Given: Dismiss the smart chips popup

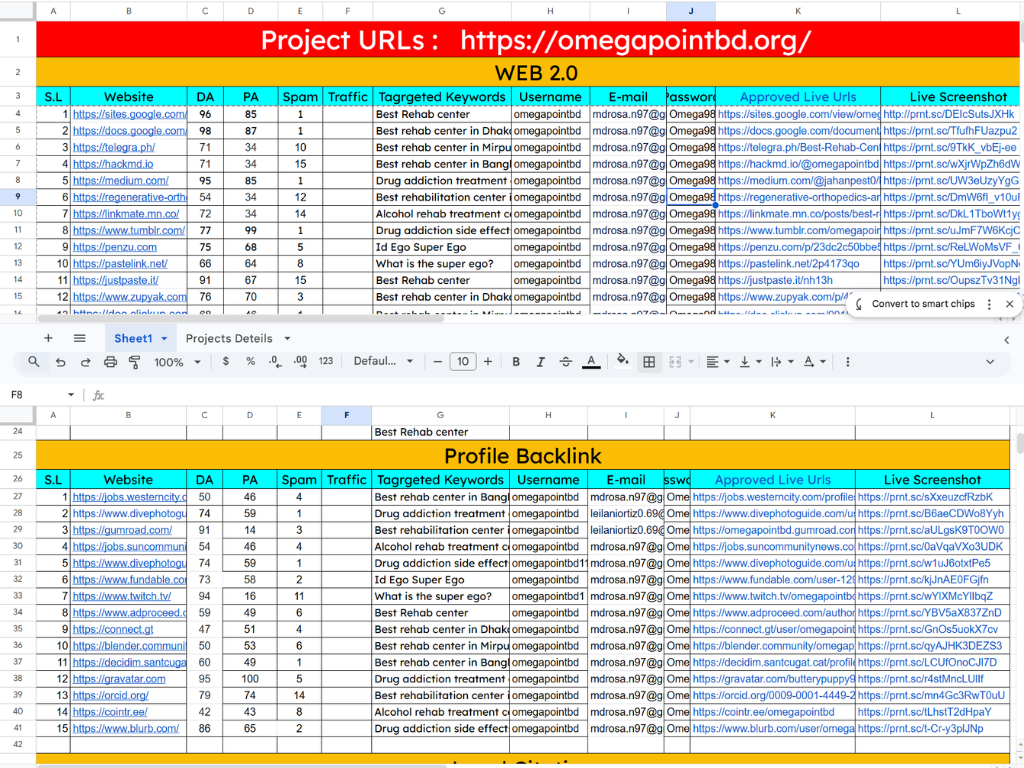Looking at the screenshot, I should pos(1010,304).
